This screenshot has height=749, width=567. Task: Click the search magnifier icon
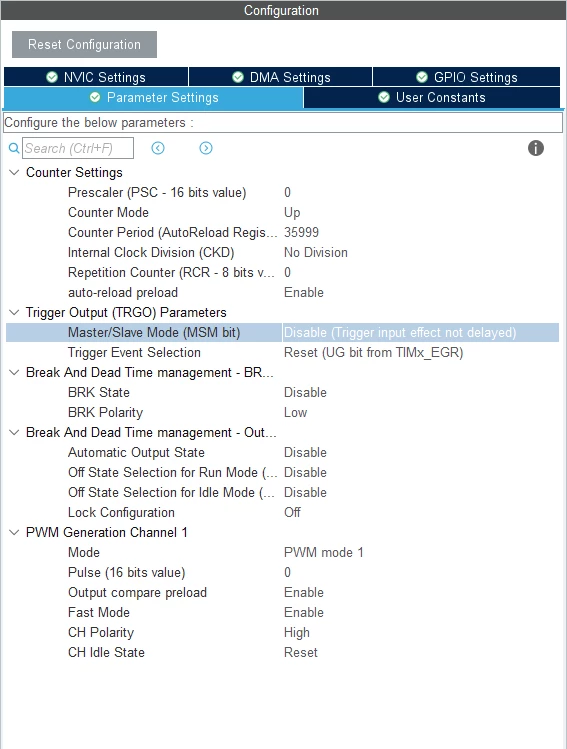[14, 148]
